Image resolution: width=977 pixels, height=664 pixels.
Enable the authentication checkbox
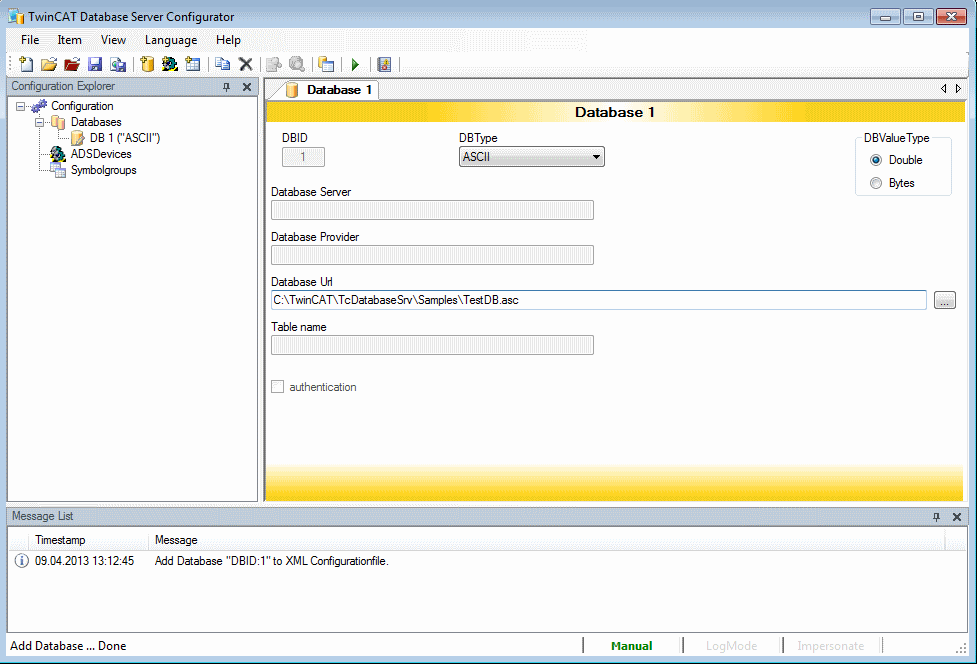pyautogui.click(x=277, y=387)
